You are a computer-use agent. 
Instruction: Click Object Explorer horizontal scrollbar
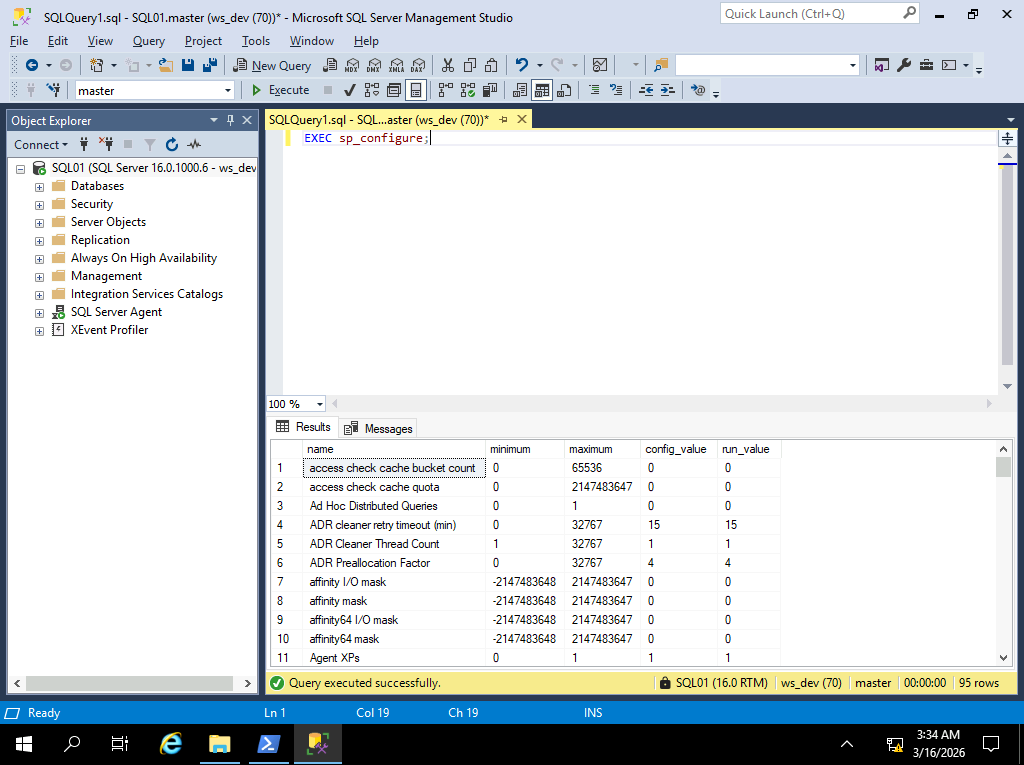click(x=129, y=683)
